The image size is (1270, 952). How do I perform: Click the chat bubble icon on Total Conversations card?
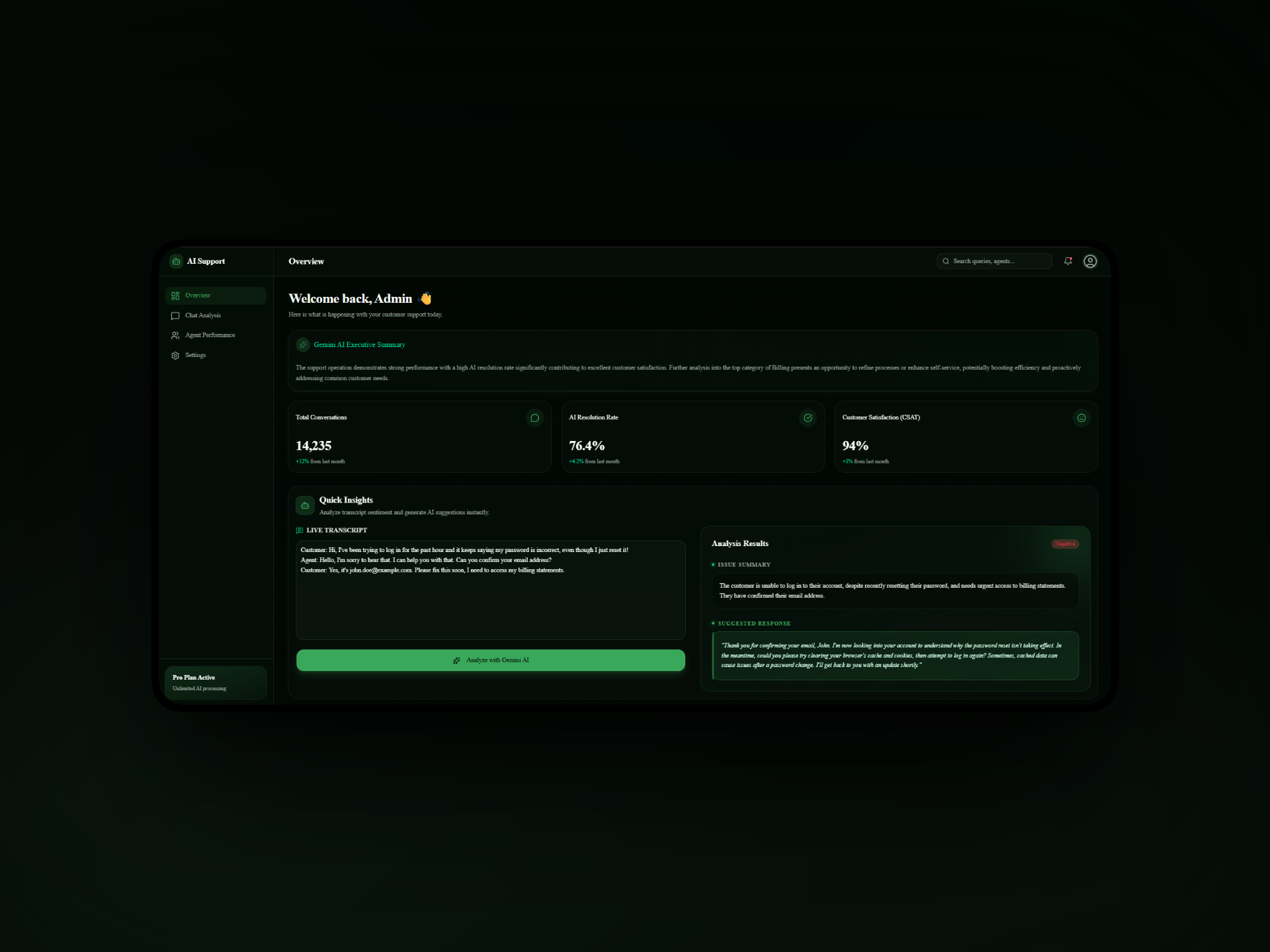pyautogui.click(x=534, y=418)
